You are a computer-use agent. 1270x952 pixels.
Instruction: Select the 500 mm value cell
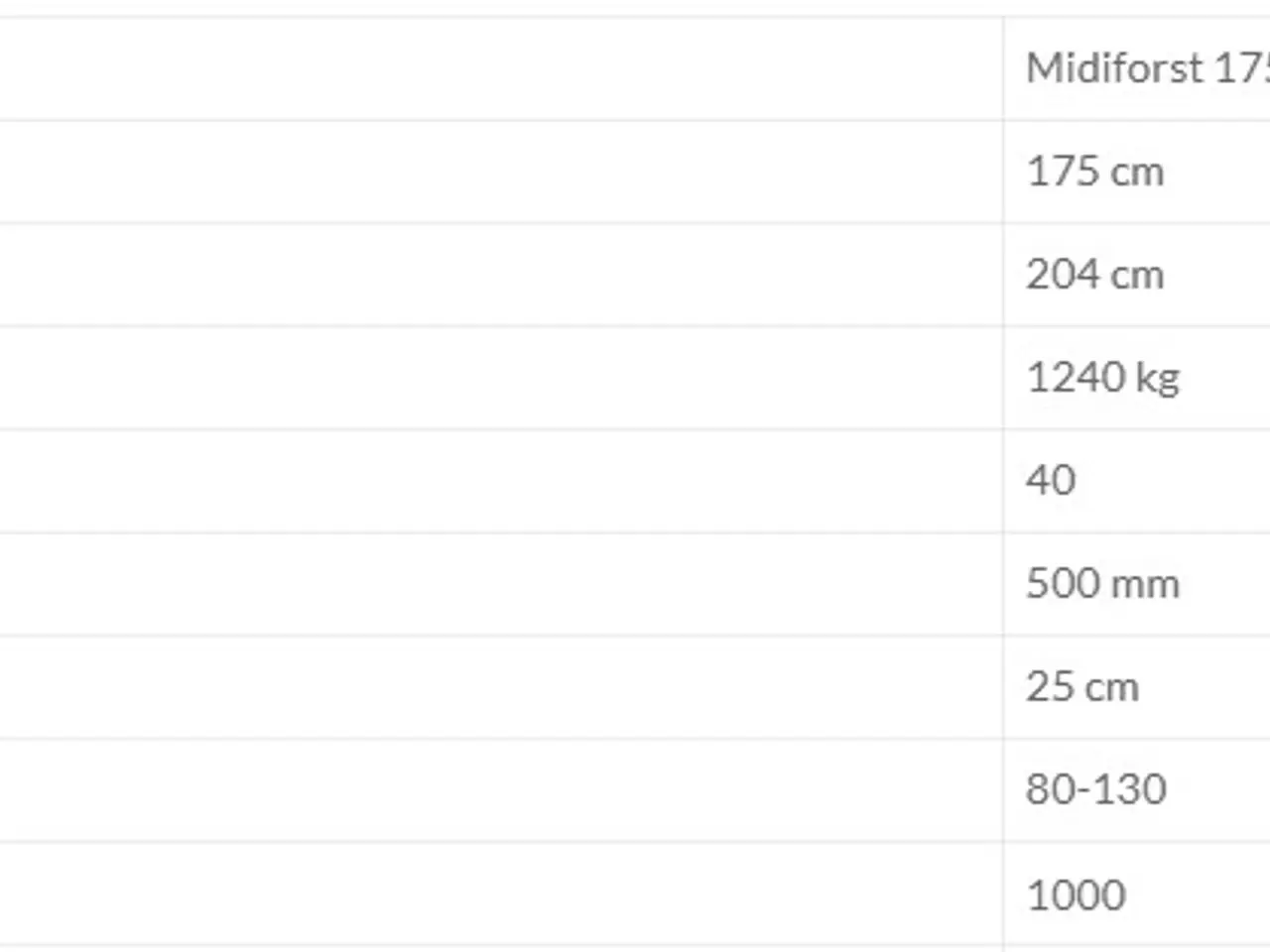point(1137,584)
